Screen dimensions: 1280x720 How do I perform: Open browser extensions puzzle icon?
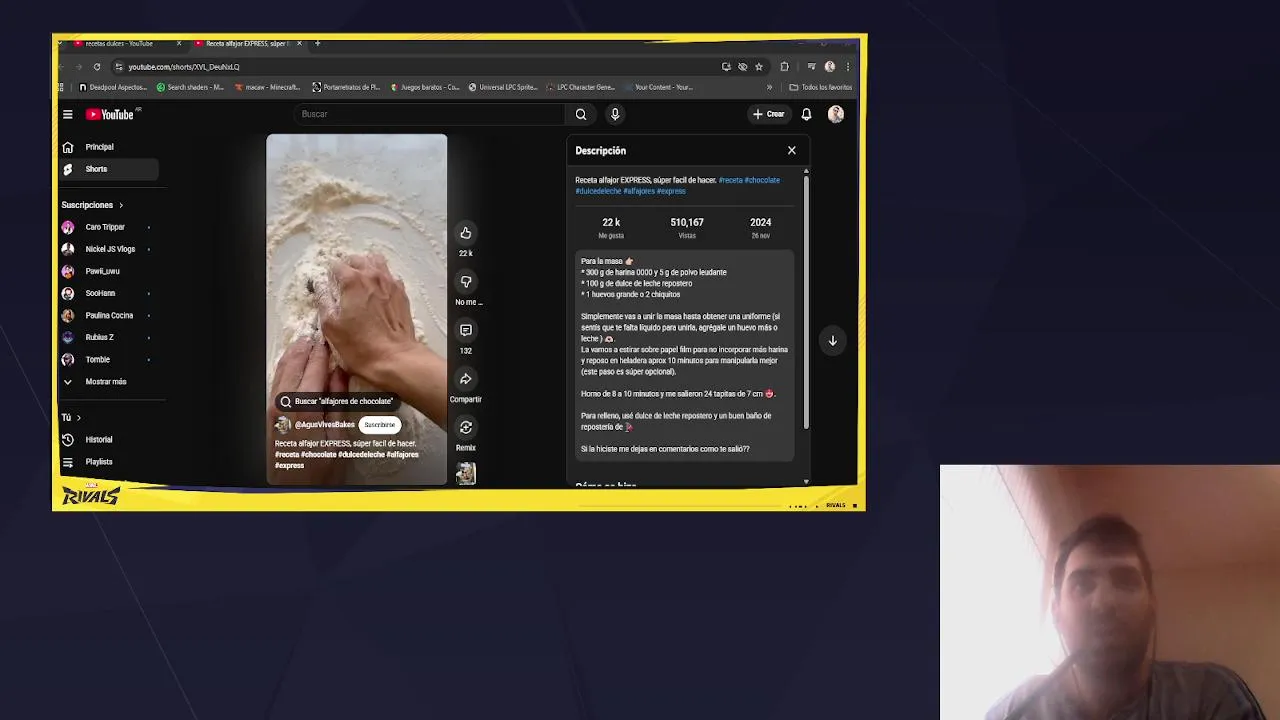[785, 67]
